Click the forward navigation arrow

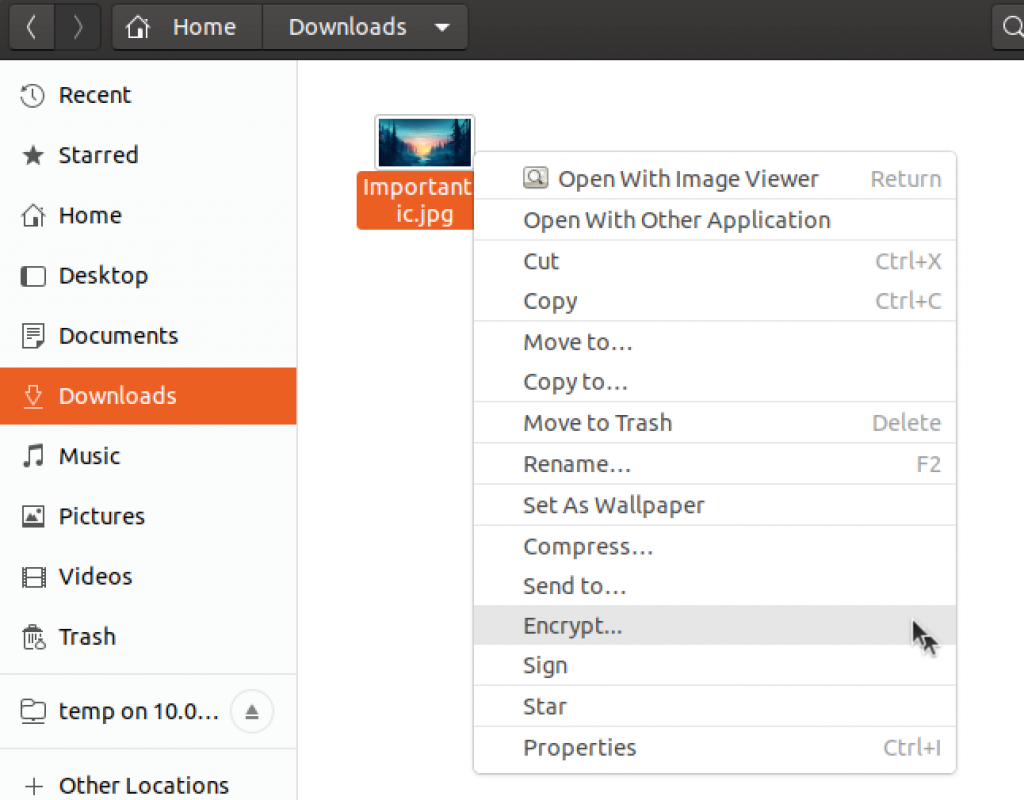pyautogui.click(x=78, y=27)
